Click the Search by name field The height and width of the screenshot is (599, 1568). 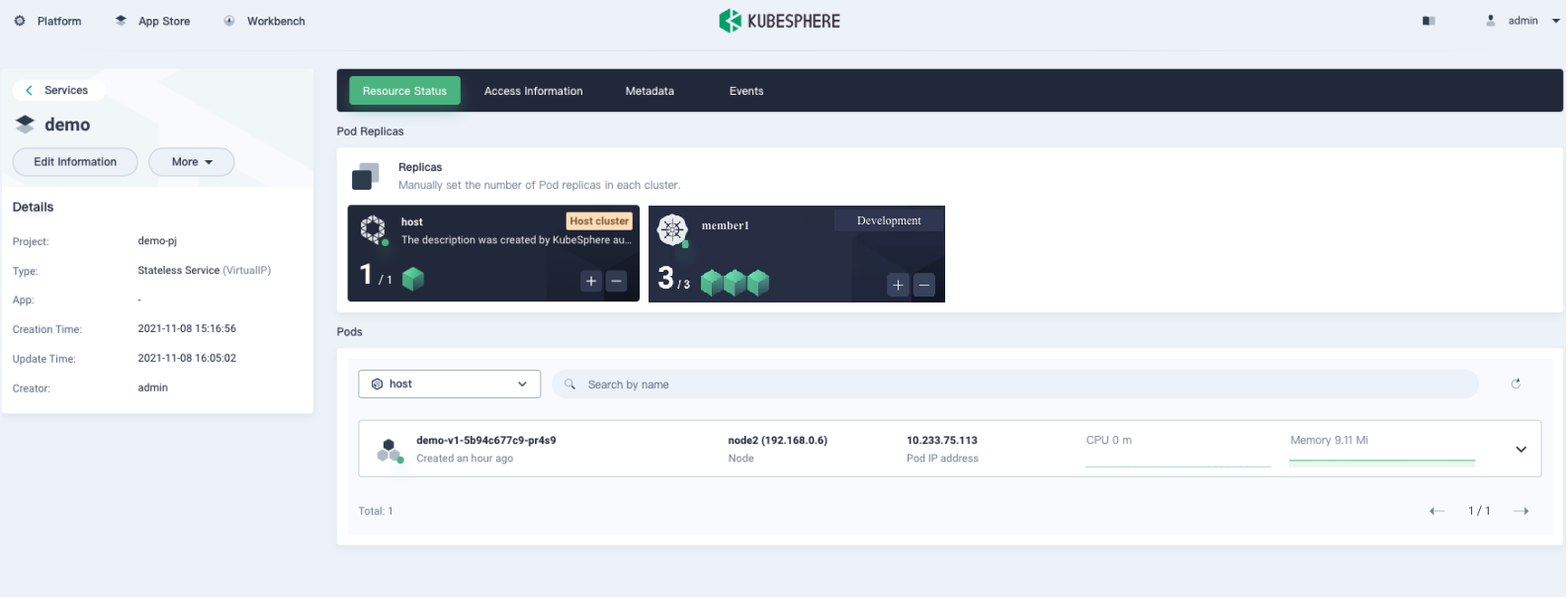pos(1018,385)
